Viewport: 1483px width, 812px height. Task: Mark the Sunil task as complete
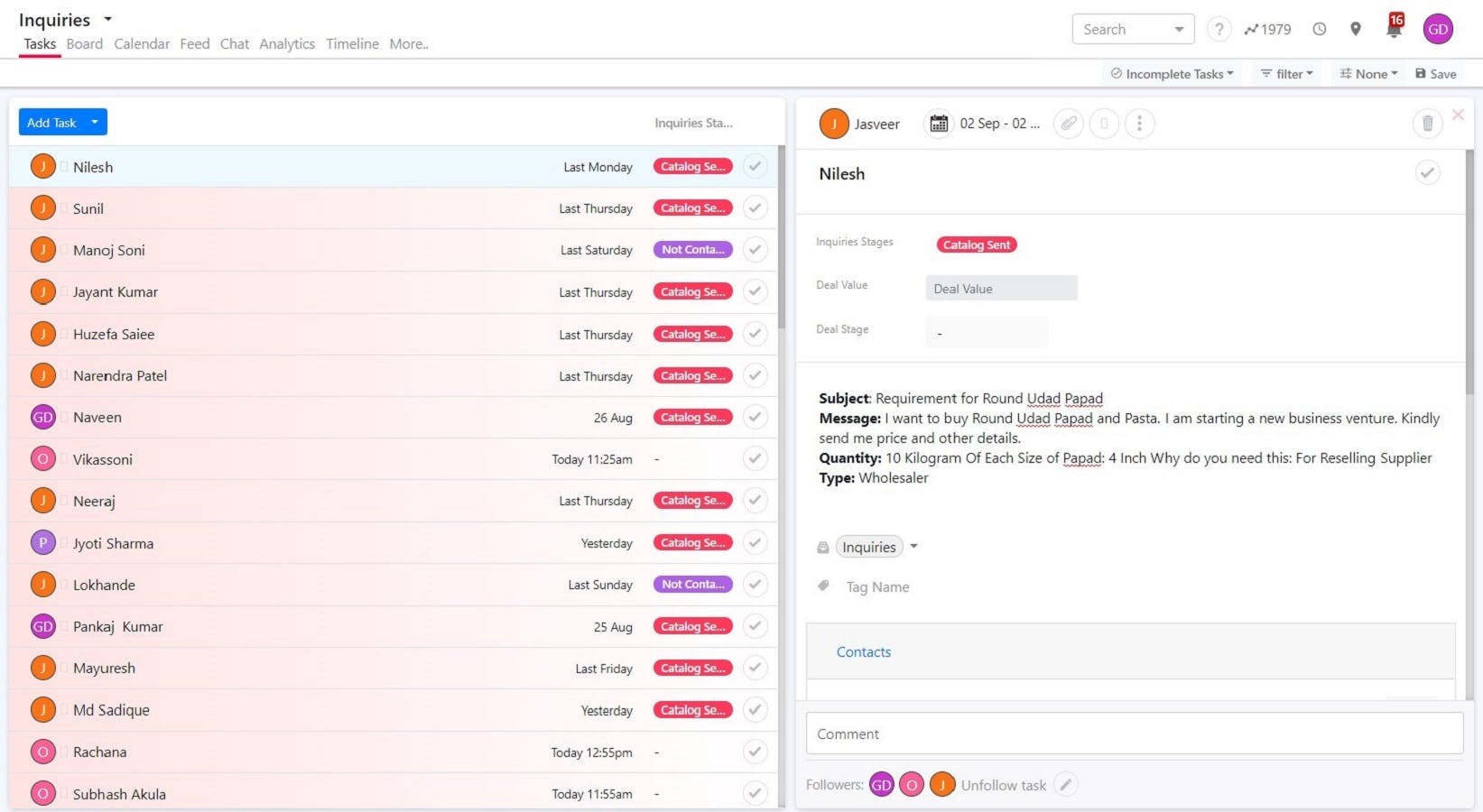[755, 208]
